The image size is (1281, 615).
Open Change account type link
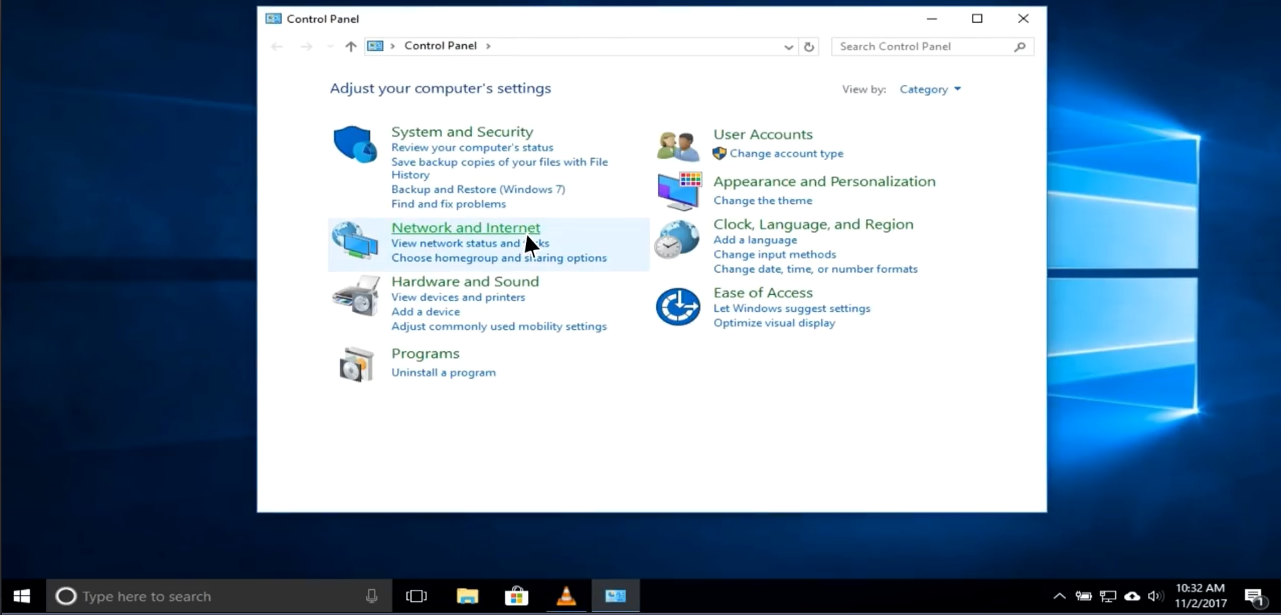tap(786, 154)
